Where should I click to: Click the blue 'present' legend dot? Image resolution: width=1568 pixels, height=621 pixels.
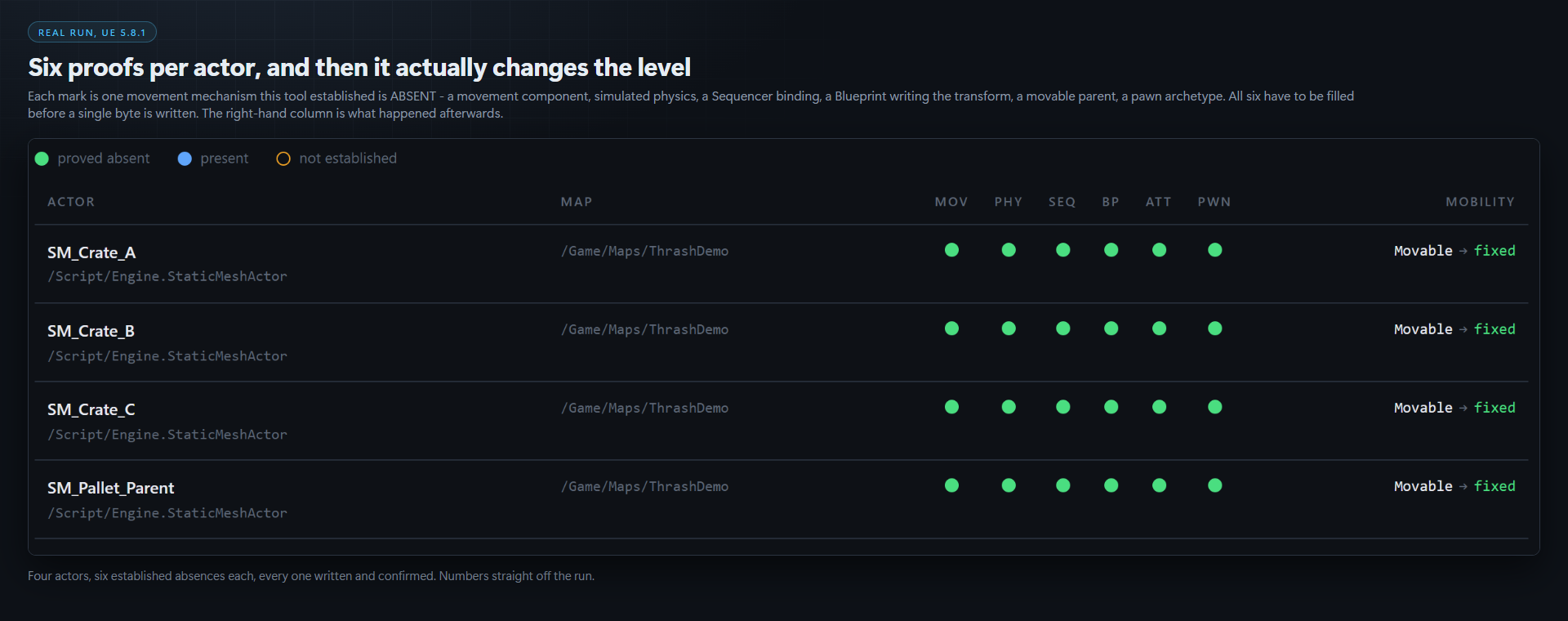[x=185, y=159]
